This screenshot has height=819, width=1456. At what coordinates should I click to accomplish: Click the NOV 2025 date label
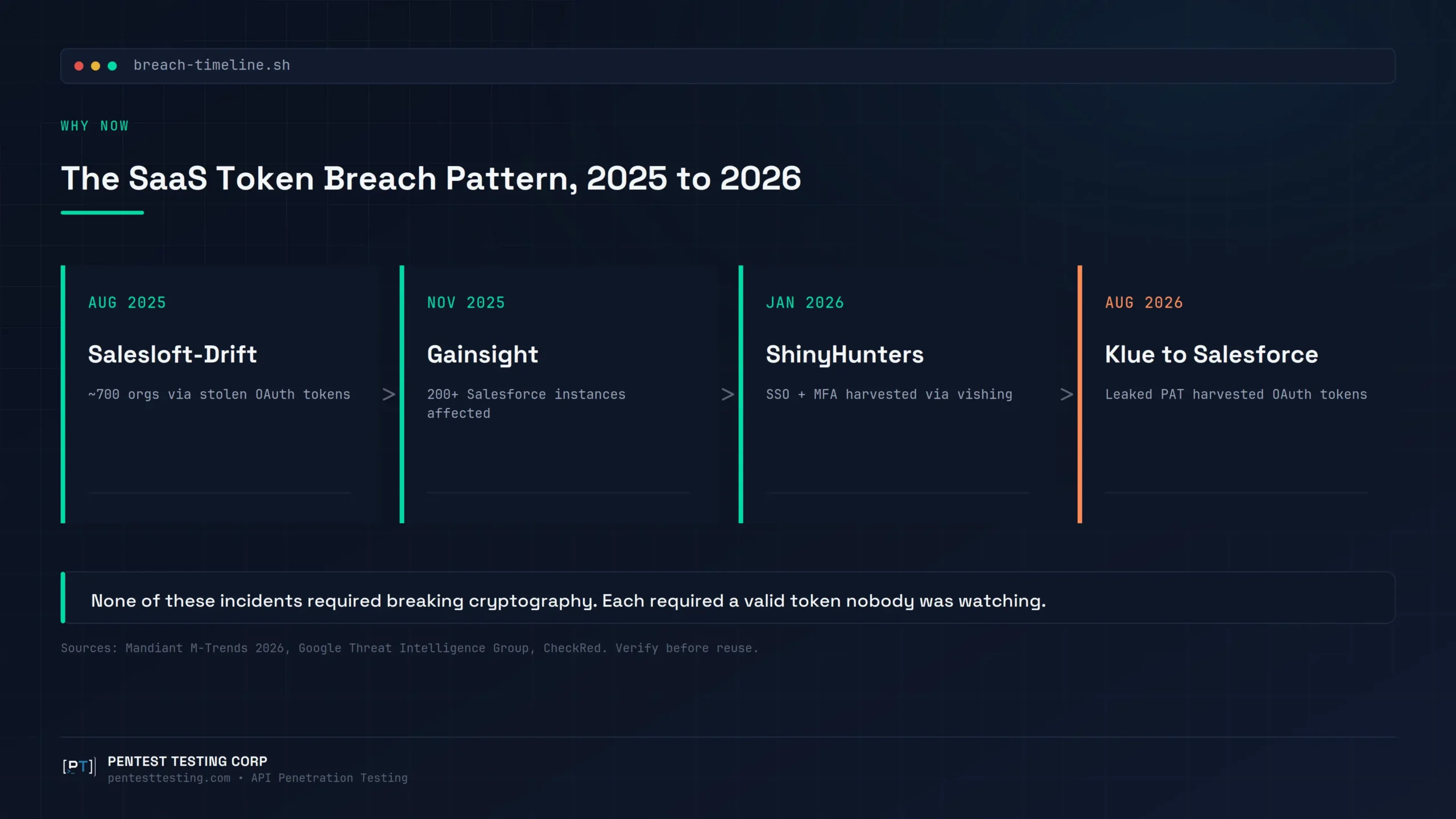(x=466, y=303)
